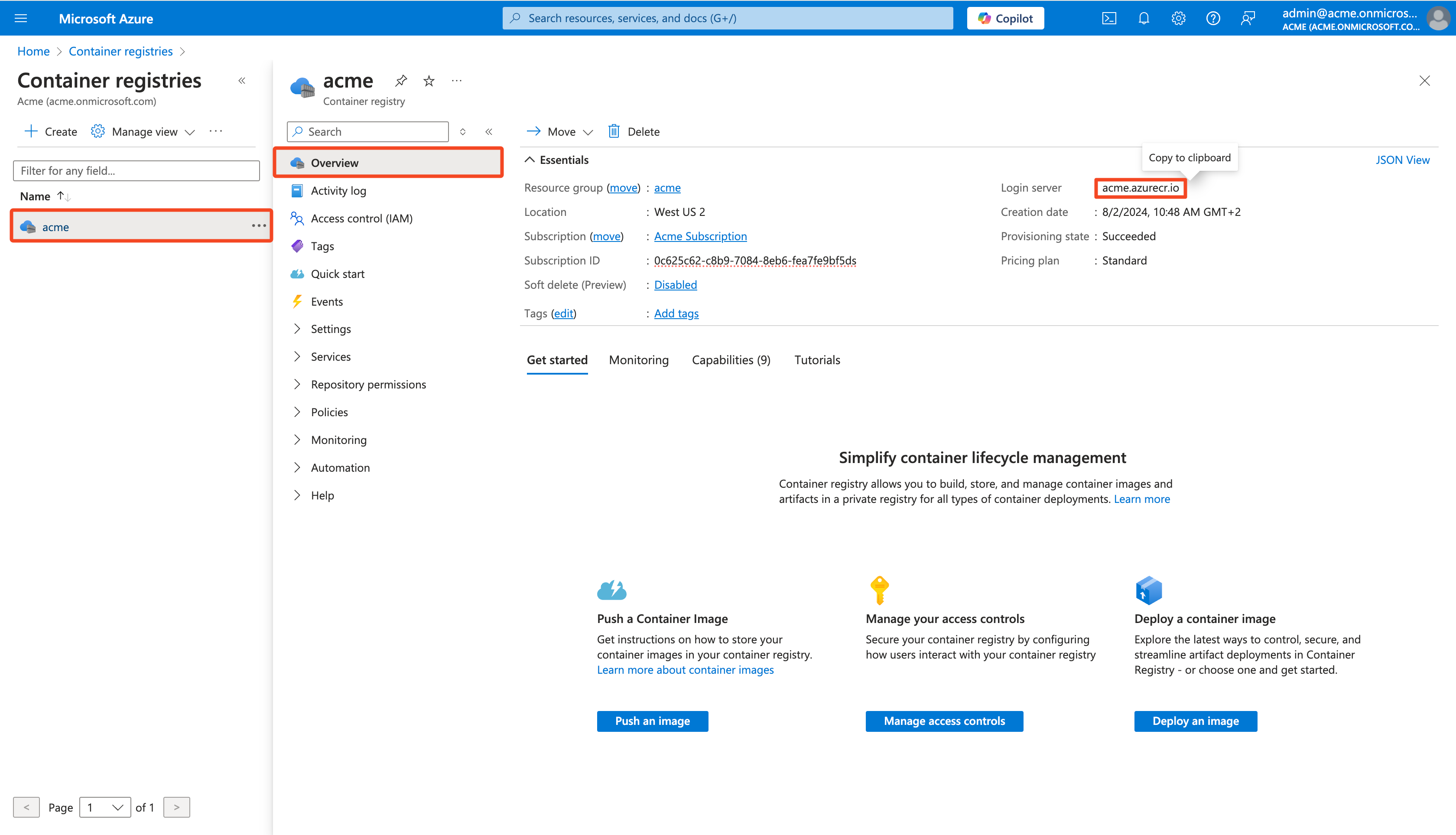Click Container registries breadcrumb

coord(120,51)
